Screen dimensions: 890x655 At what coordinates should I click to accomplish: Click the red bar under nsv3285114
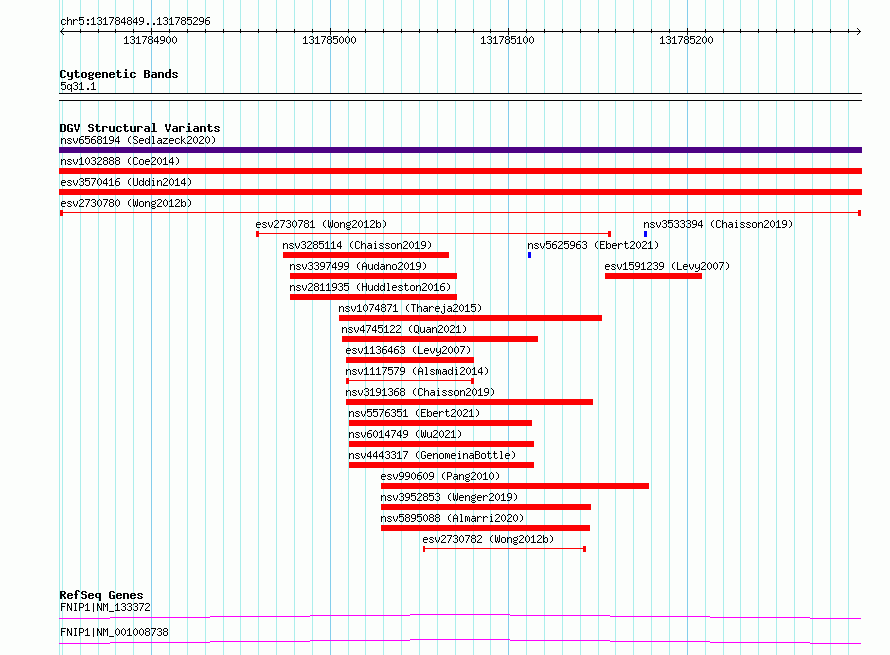pyautogui.click(x=366, y=255)
